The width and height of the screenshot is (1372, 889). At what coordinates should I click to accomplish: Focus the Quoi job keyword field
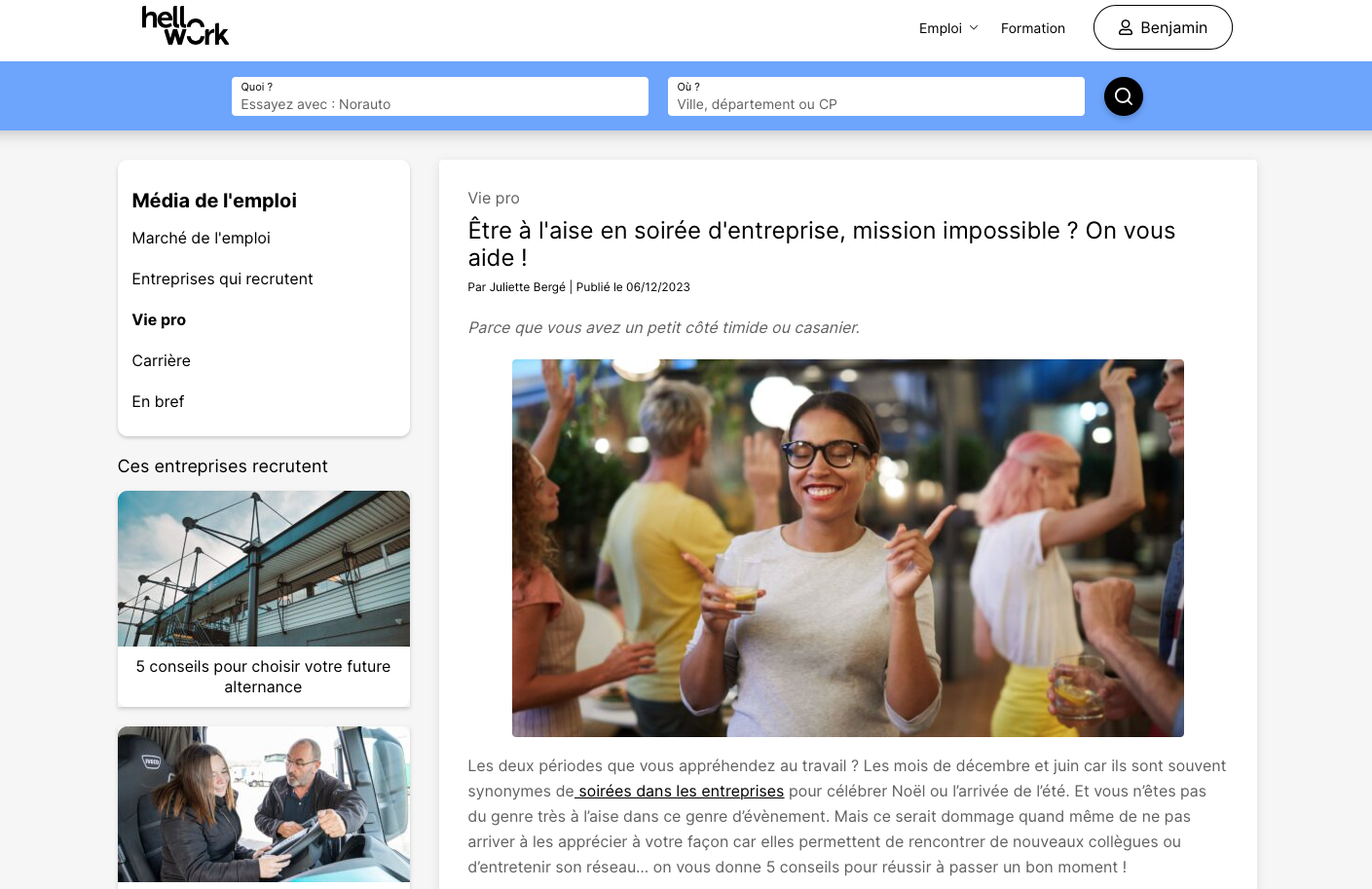tap(439, 96)
